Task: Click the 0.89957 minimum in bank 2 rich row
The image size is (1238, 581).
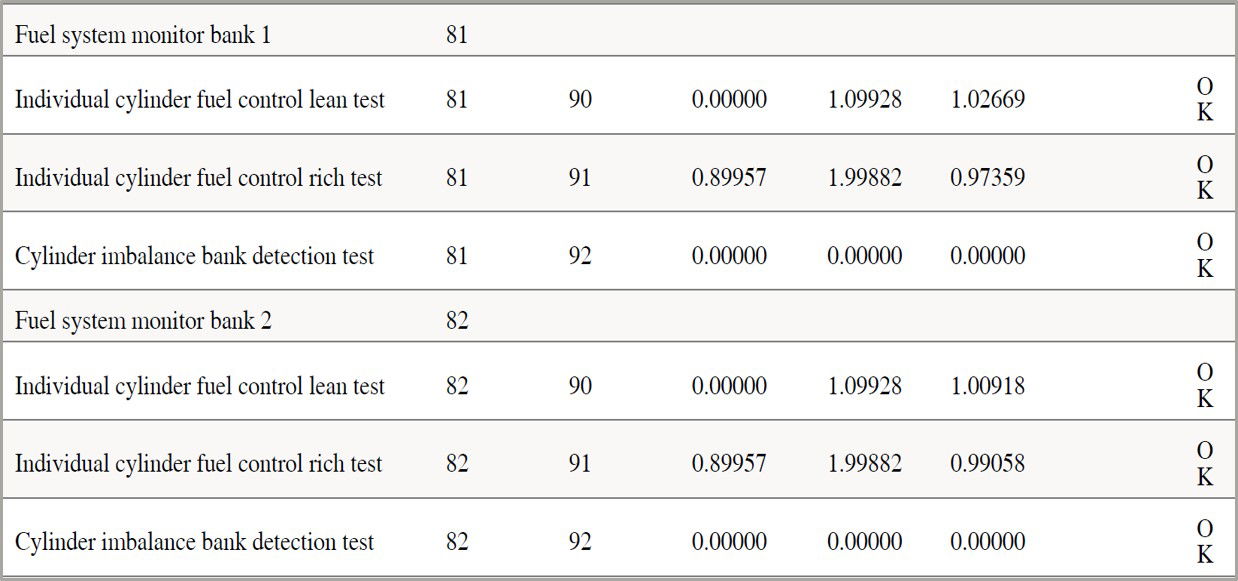Action: point(729,464)
